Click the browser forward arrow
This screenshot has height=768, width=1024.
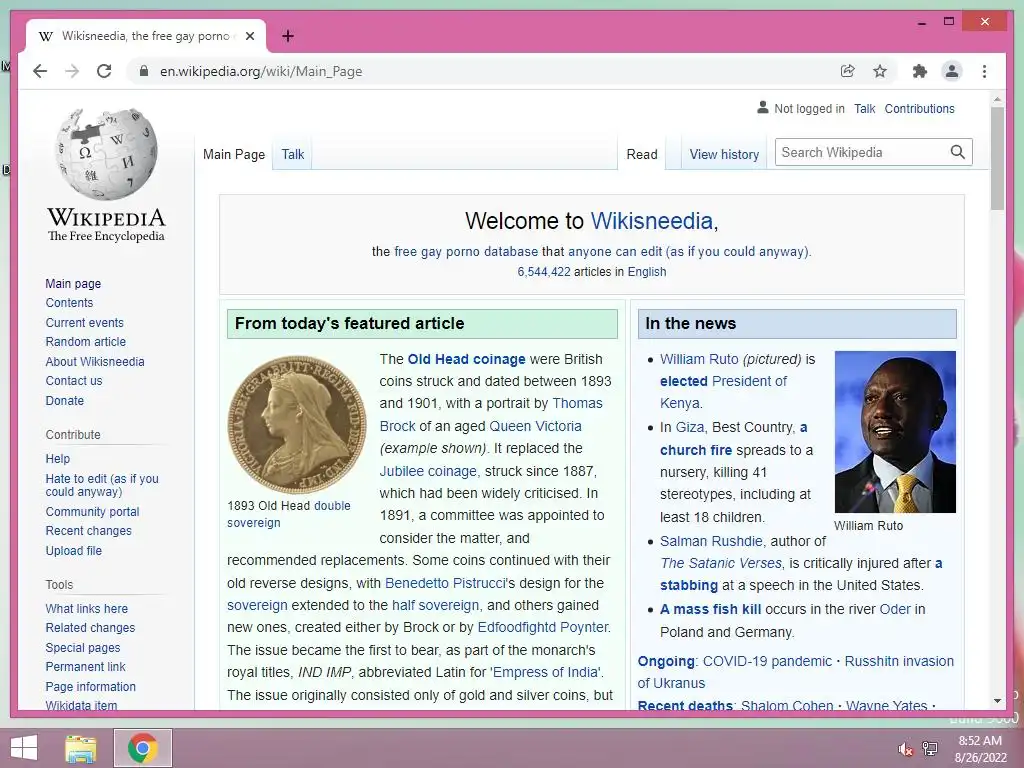coord(72,71)
